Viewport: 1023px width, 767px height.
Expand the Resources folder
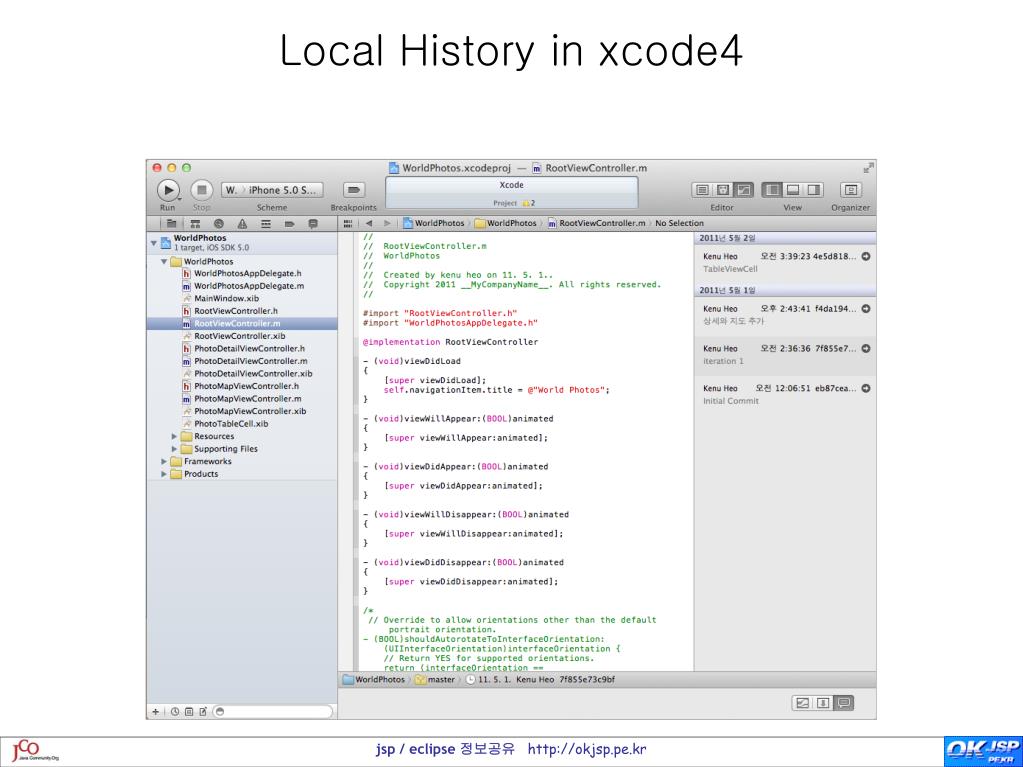click(174, 436)
